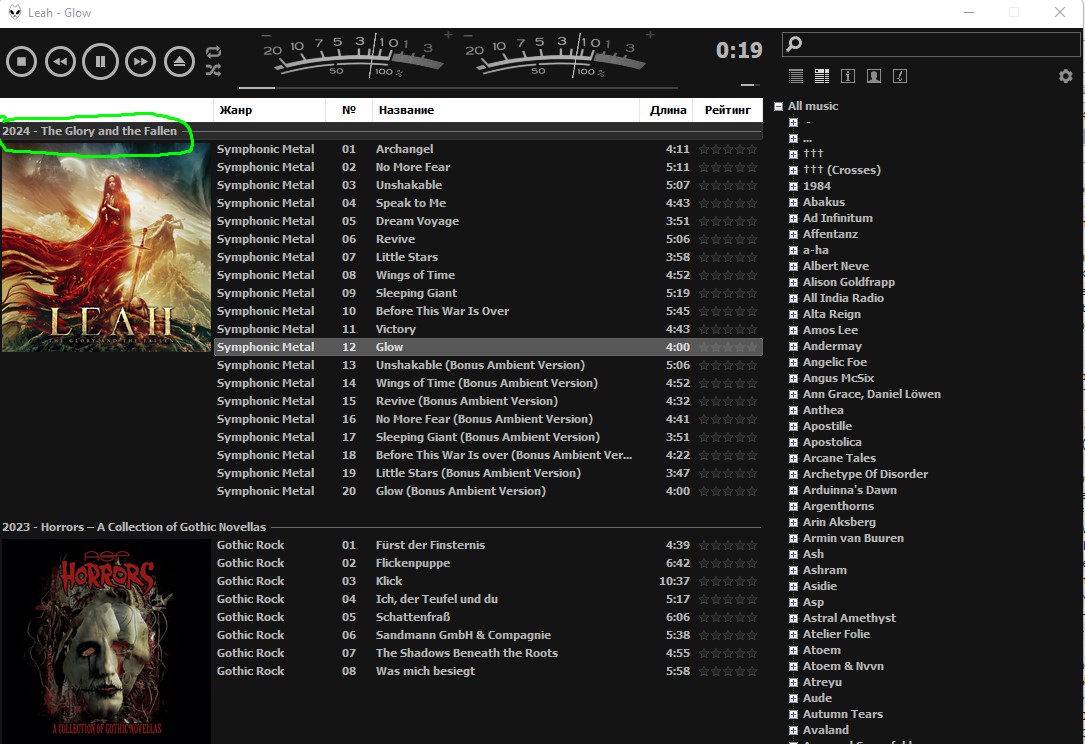1085x744 pixels.
Task: Click the Жанр column header
Action: click(270, 110)
